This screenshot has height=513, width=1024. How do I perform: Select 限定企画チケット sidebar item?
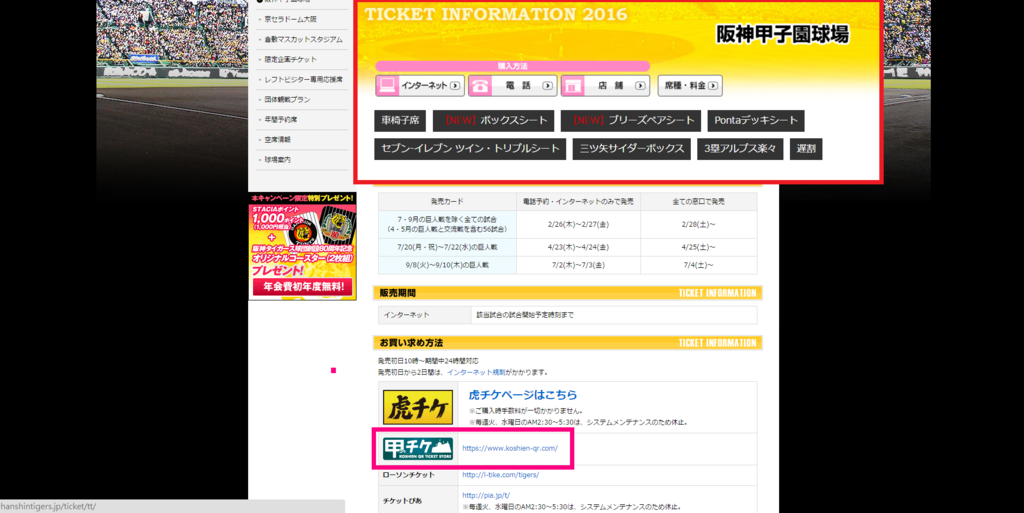291,59
